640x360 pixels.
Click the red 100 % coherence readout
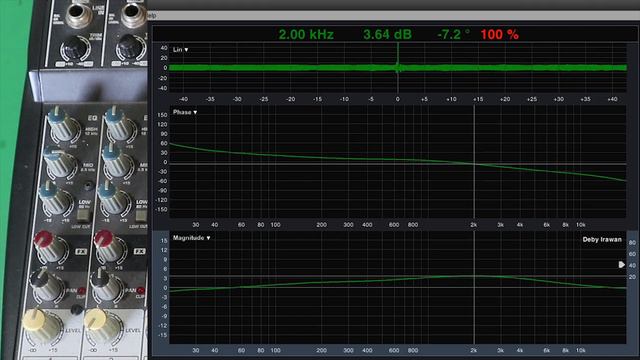click(x=500, y=34)
